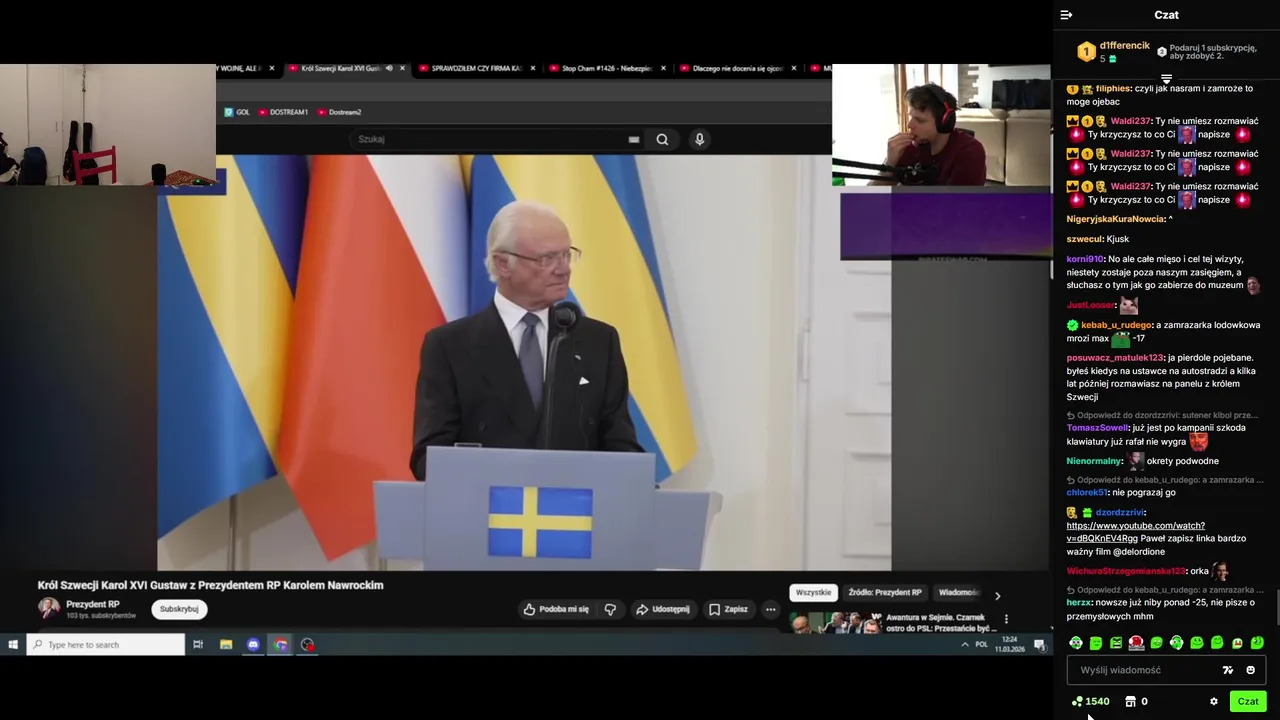Like the video with Podoba mi się

tap(556, 609)
